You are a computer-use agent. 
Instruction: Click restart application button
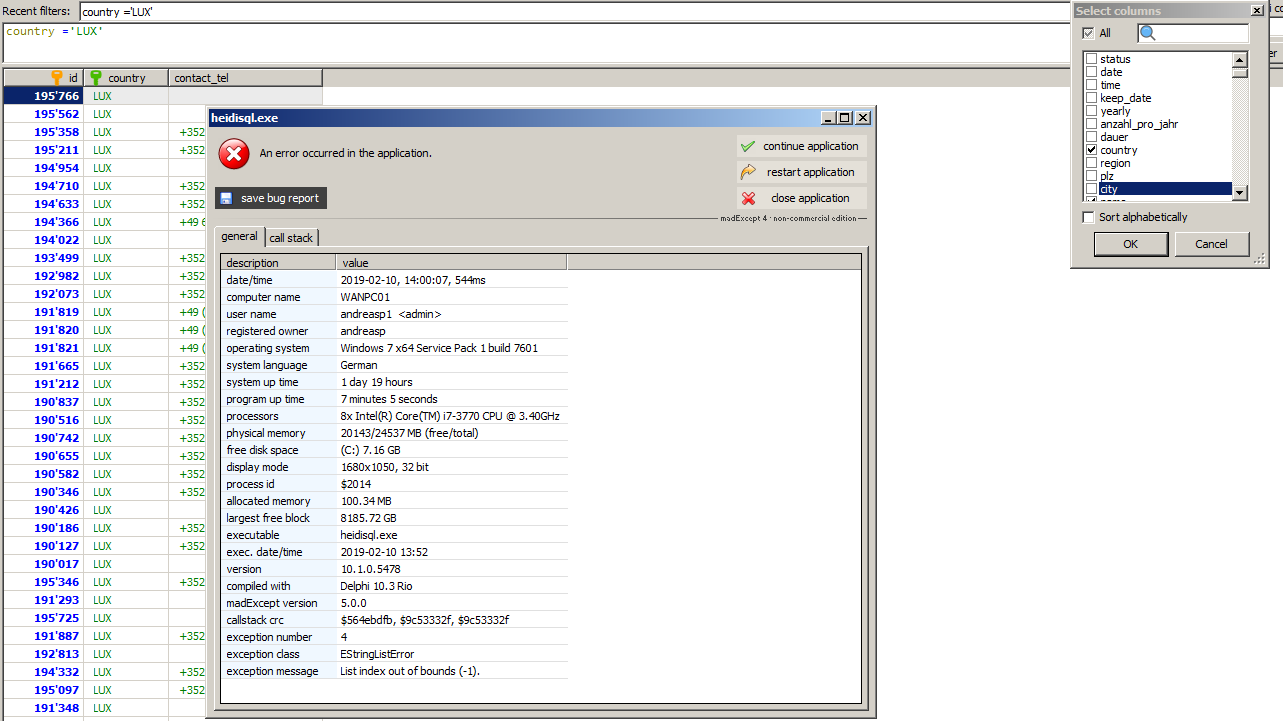802,172
